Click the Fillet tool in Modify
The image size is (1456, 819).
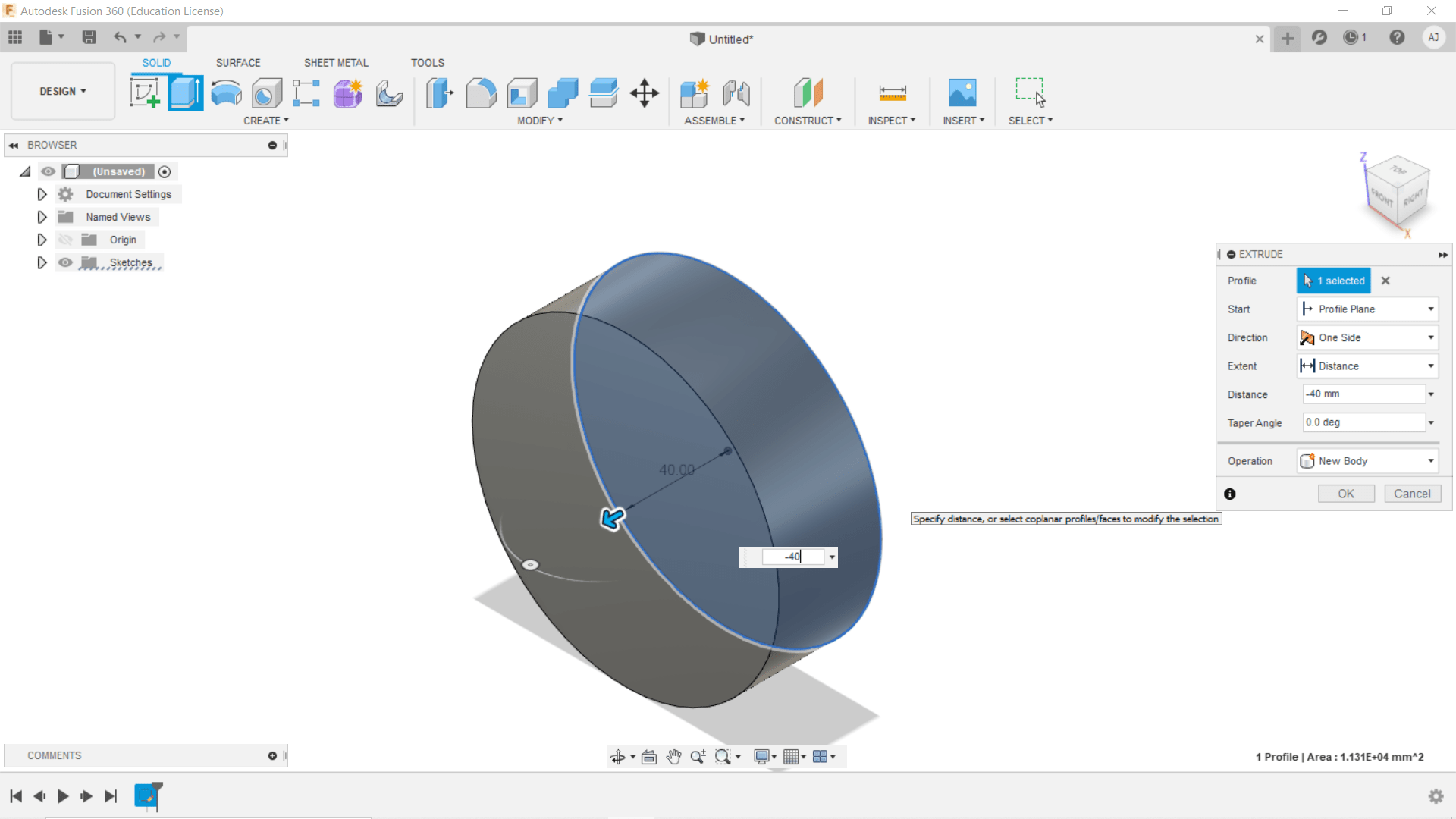[x=481, y=93]
